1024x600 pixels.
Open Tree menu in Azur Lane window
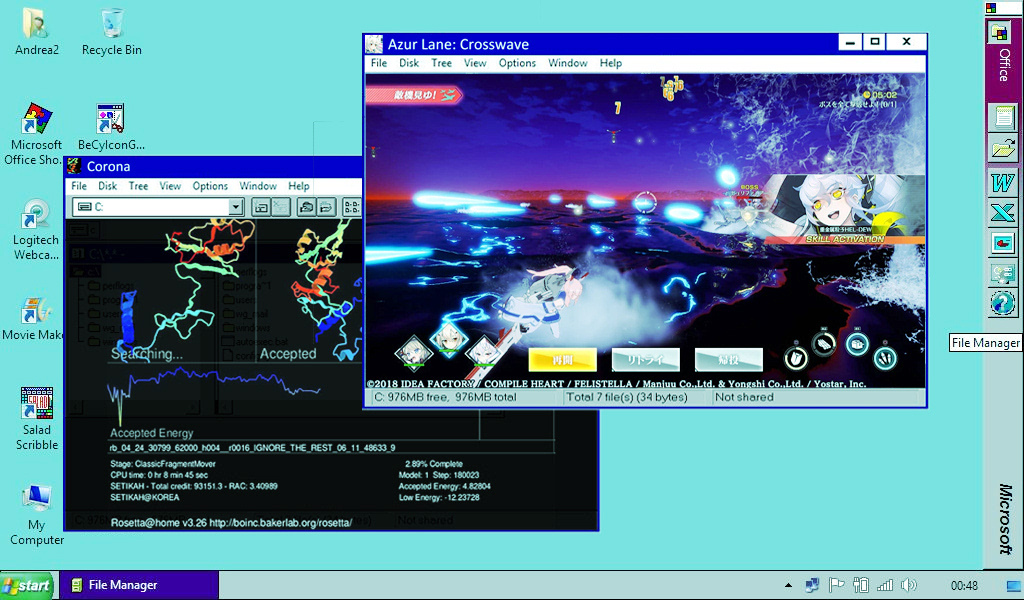(441, 63)
